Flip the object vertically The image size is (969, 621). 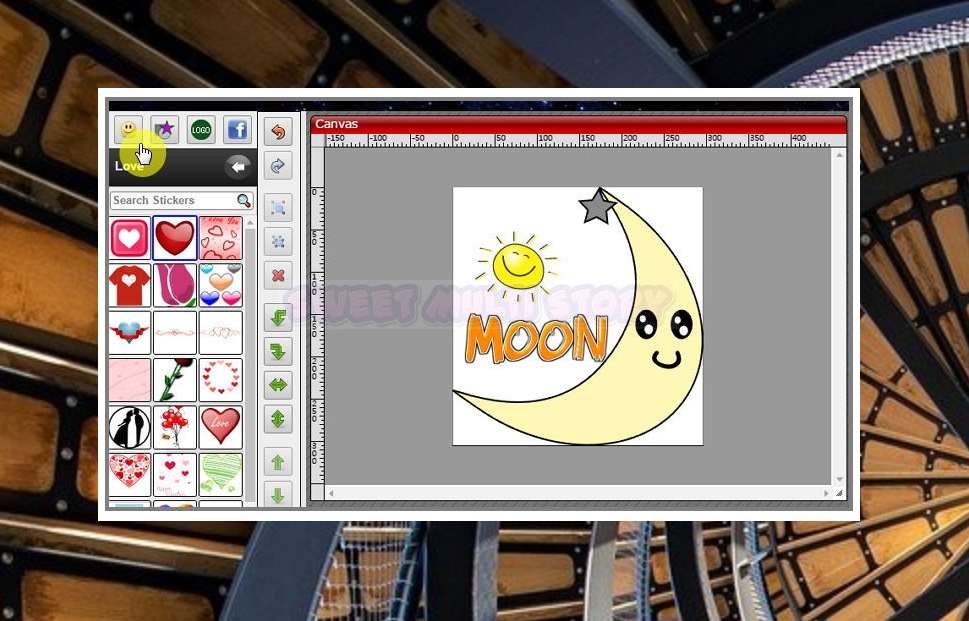tap(278, 419)
